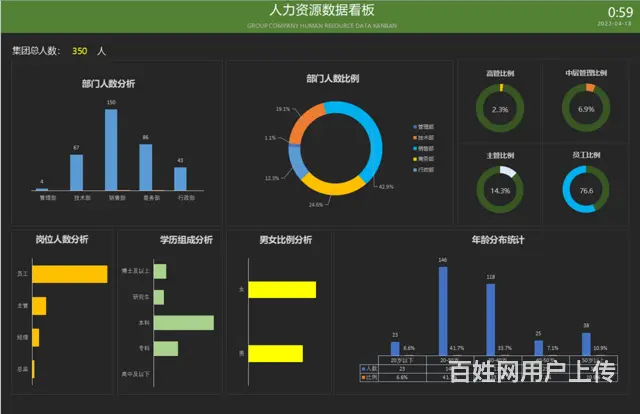Select the 高管比例 2.3% ring chart

[x=500, y=108]
